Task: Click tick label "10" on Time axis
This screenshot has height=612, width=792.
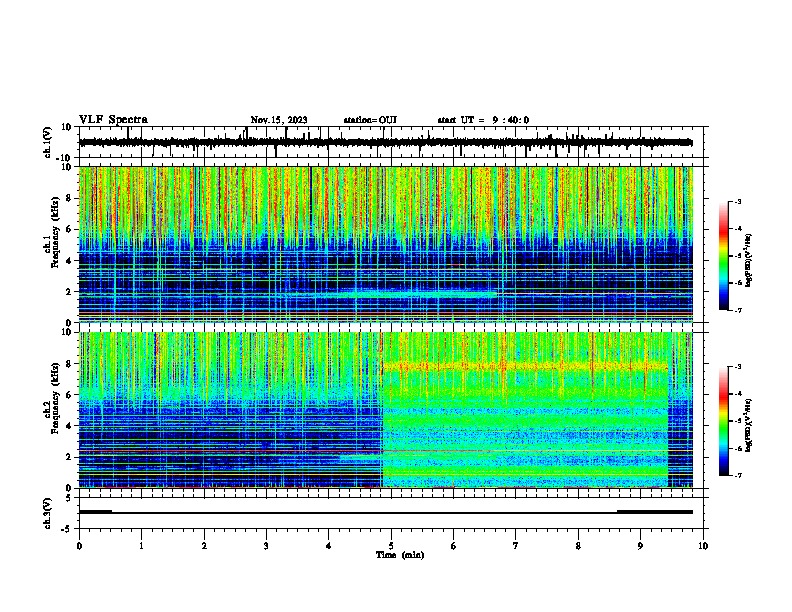Action: 703,546
